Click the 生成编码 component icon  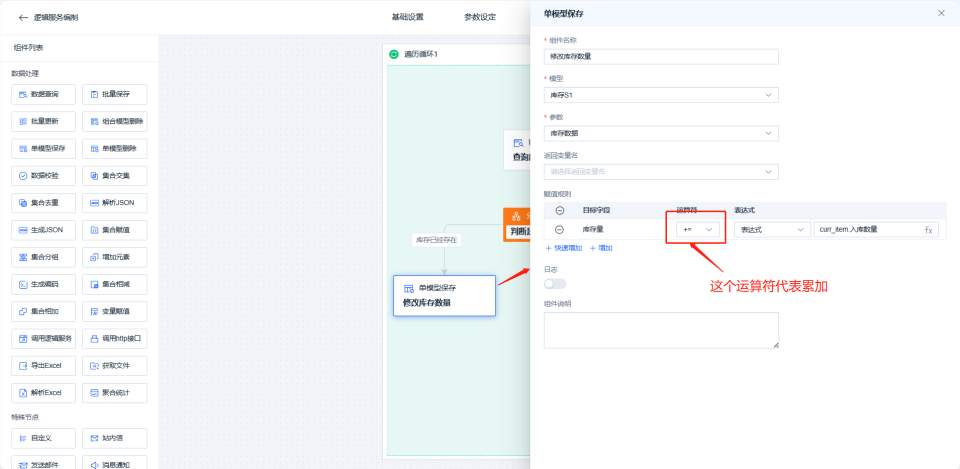(x=23, y=285)
